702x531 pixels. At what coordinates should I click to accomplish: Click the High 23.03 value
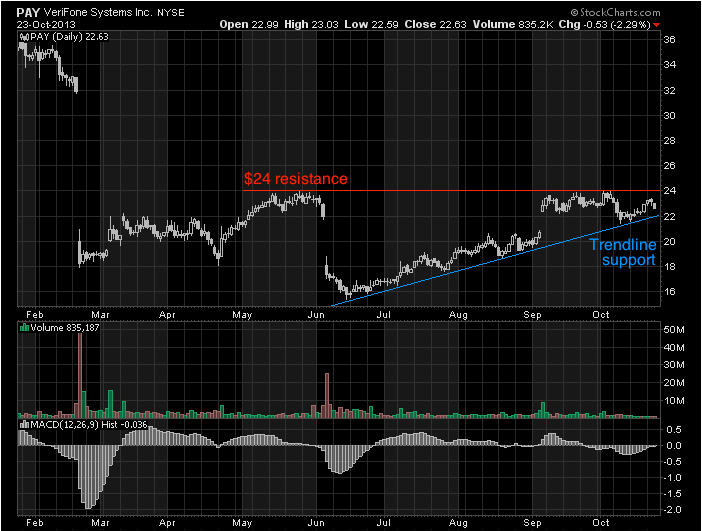[311, 25]
